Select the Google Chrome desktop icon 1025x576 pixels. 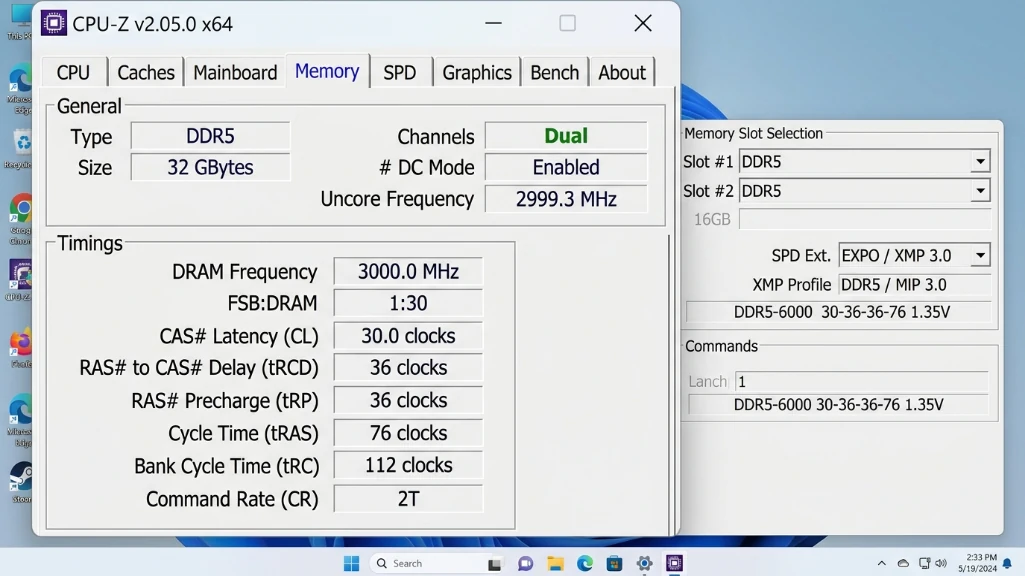point(21,220)
